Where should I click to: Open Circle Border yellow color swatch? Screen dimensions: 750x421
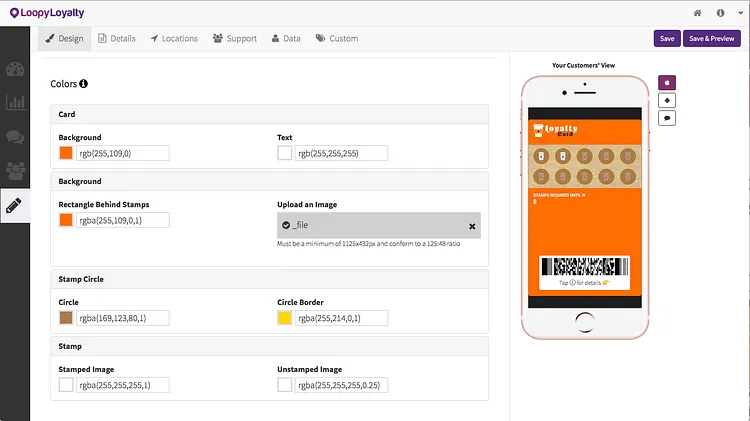click(x=285, y=318)
